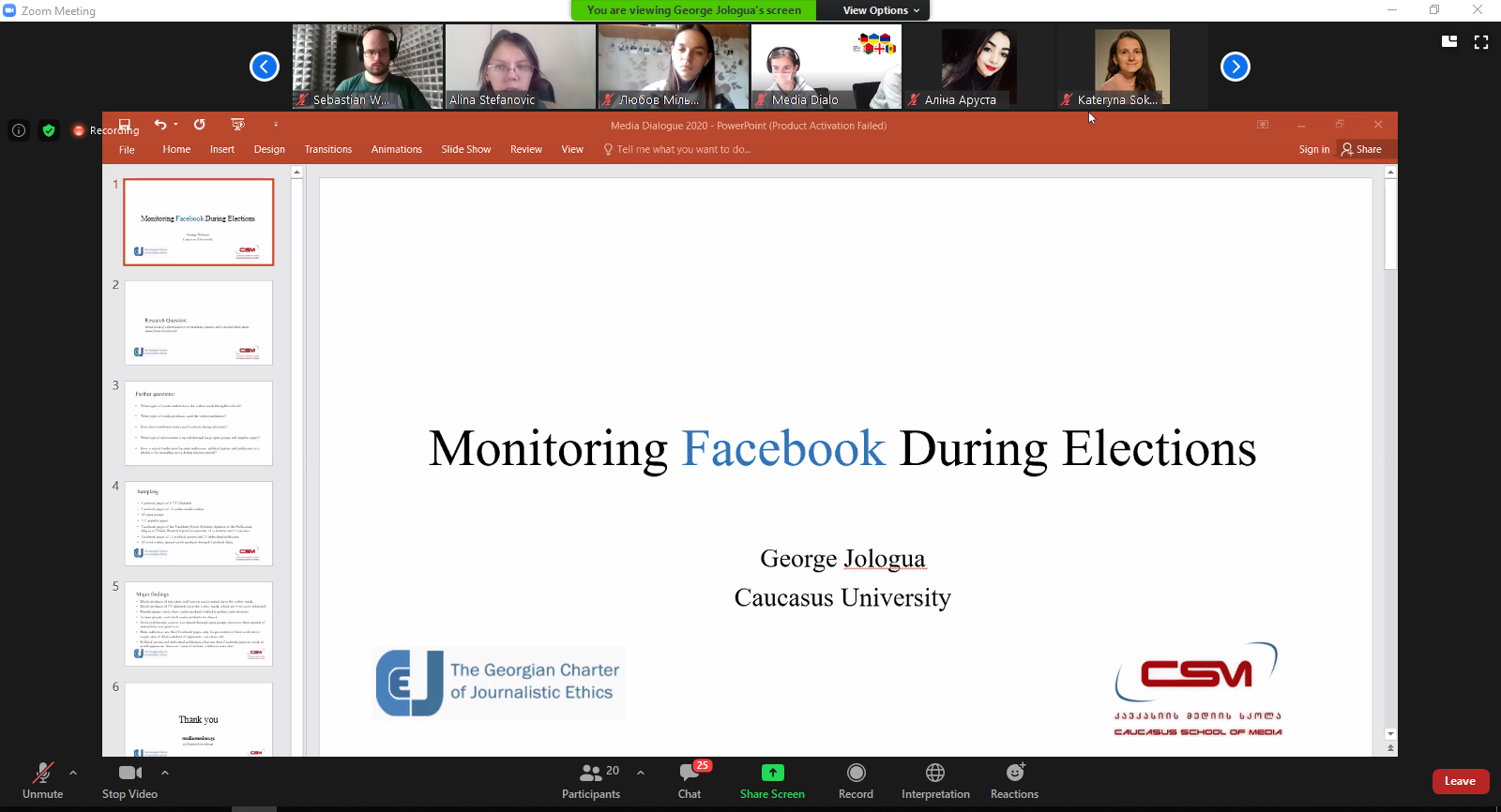Click Ribbon Display Options icon
The image size is (1501, 812).
(1263, 125)
